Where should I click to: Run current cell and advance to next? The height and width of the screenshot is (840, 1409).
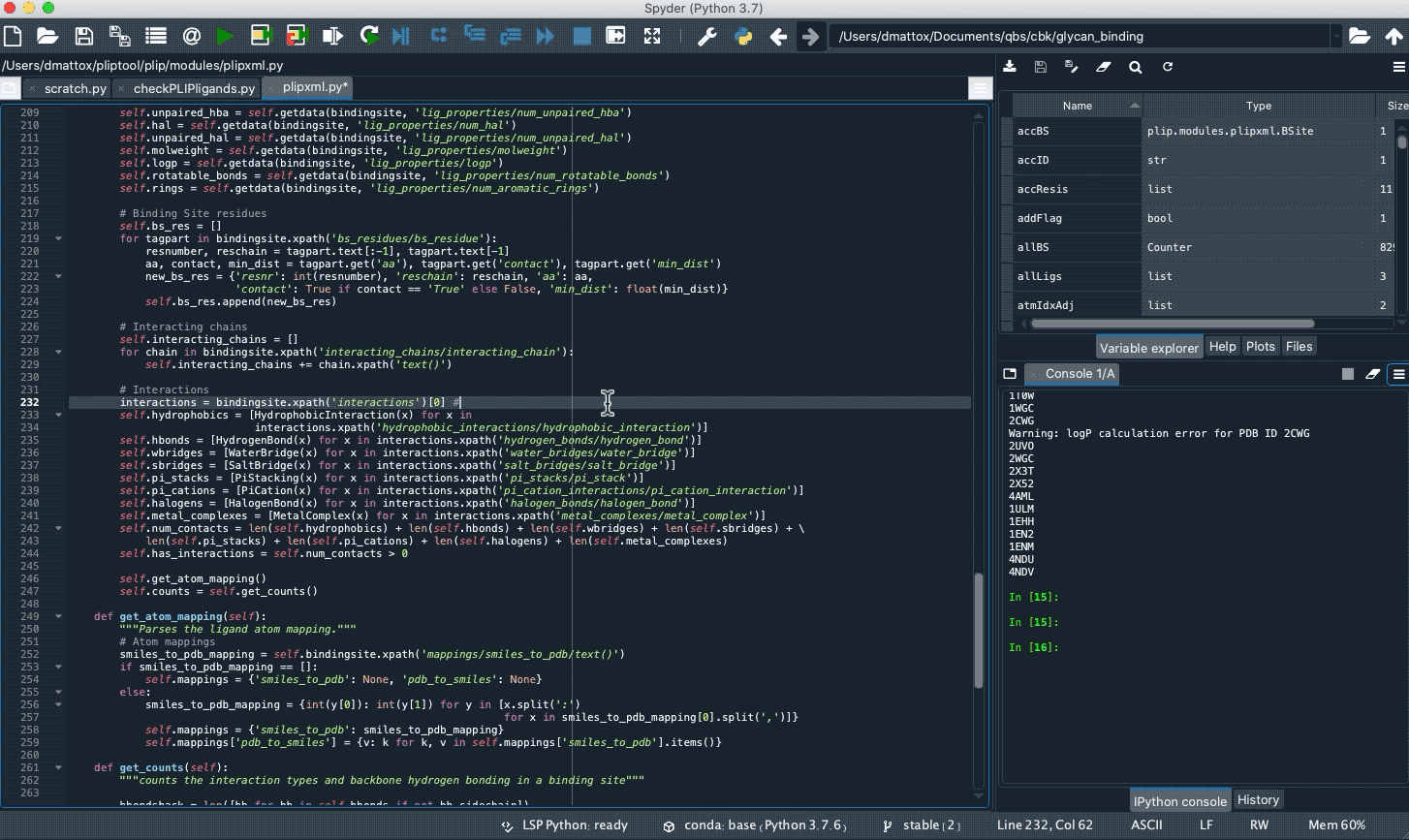pos(297,37)
